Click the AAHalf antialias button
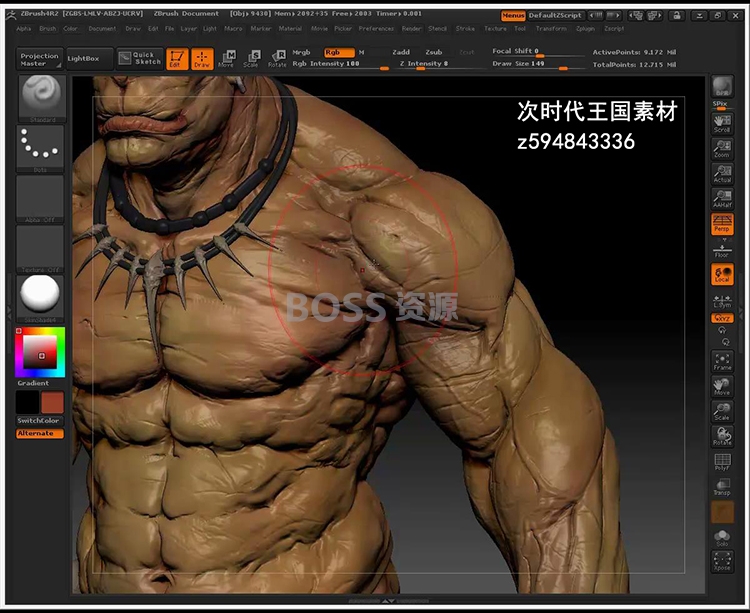The height and width of the screenshot is (613, 750). [x=722, y=198]
